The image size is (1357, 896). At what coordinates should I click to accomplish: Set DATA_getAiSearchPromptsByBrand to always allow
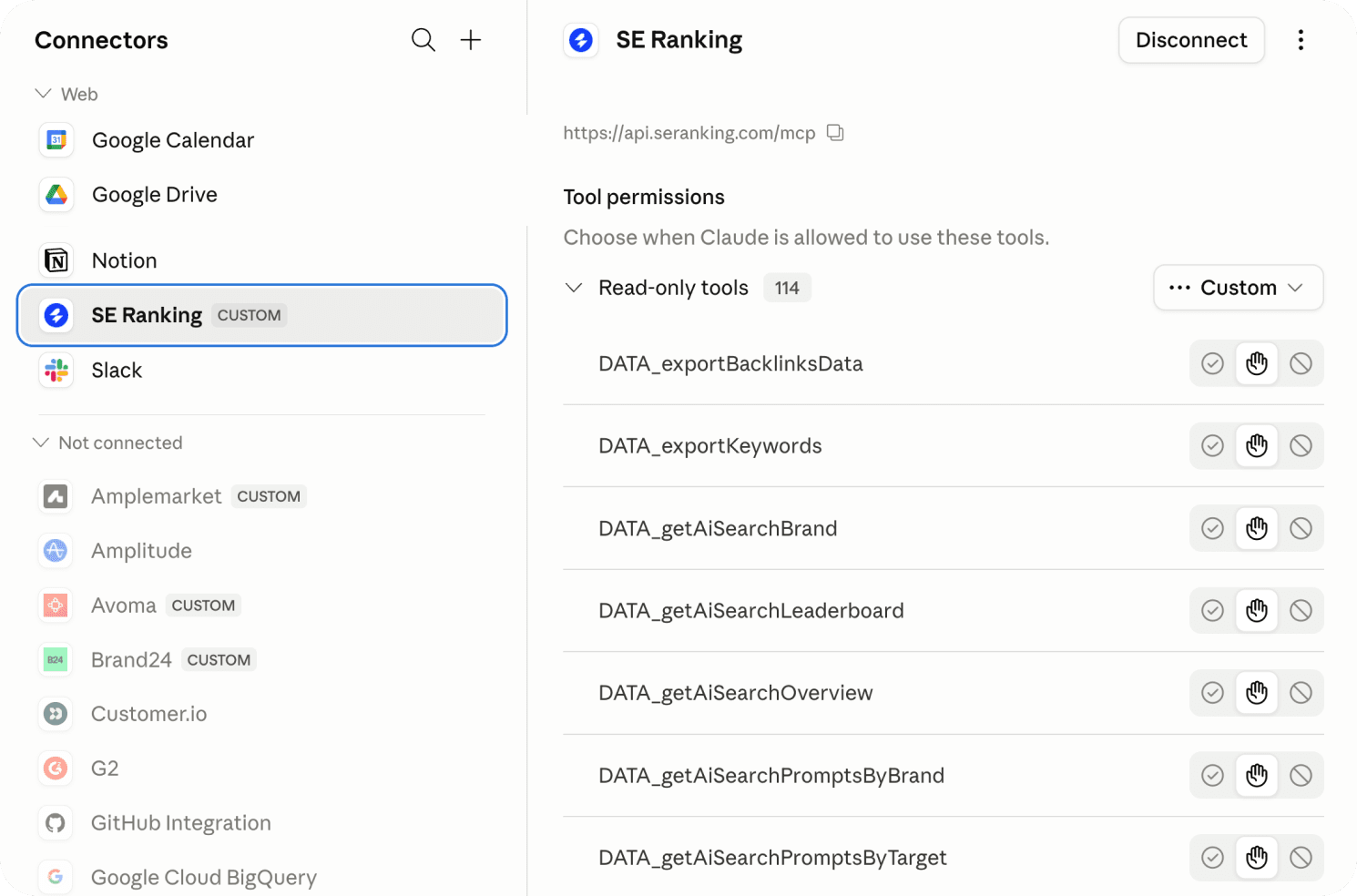click(x=1212, y=775)
